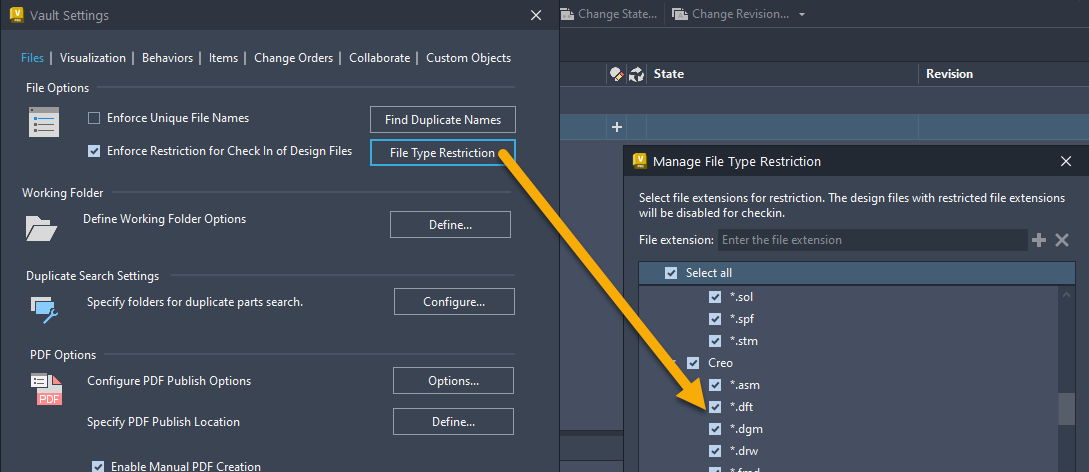
Task: Enable Enforce Unique File Names
Action: pyautogui.click(x=94, y=118)
